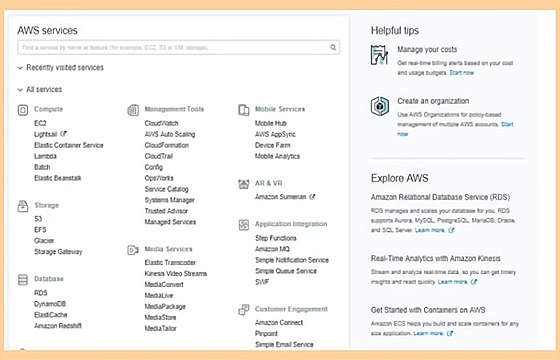The image size is (560, 360).
Task: Click the Storage category icon
Action: [x=23, y=206]
